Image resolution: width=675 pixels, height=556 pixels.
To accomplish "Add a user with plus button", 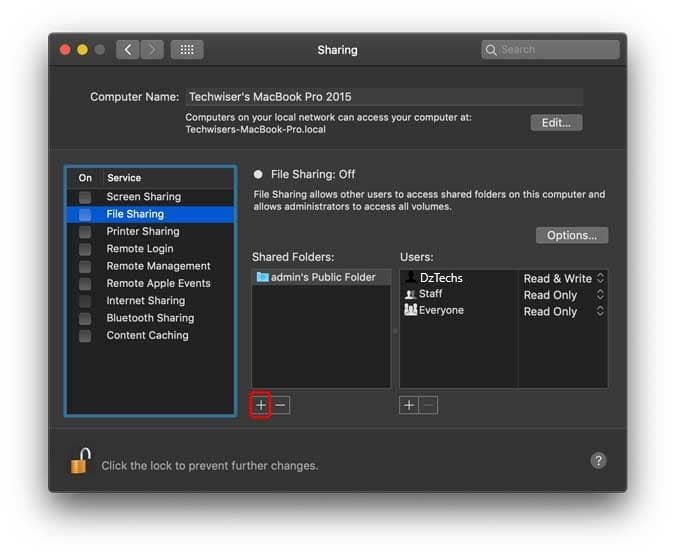I will pos(409,405).
